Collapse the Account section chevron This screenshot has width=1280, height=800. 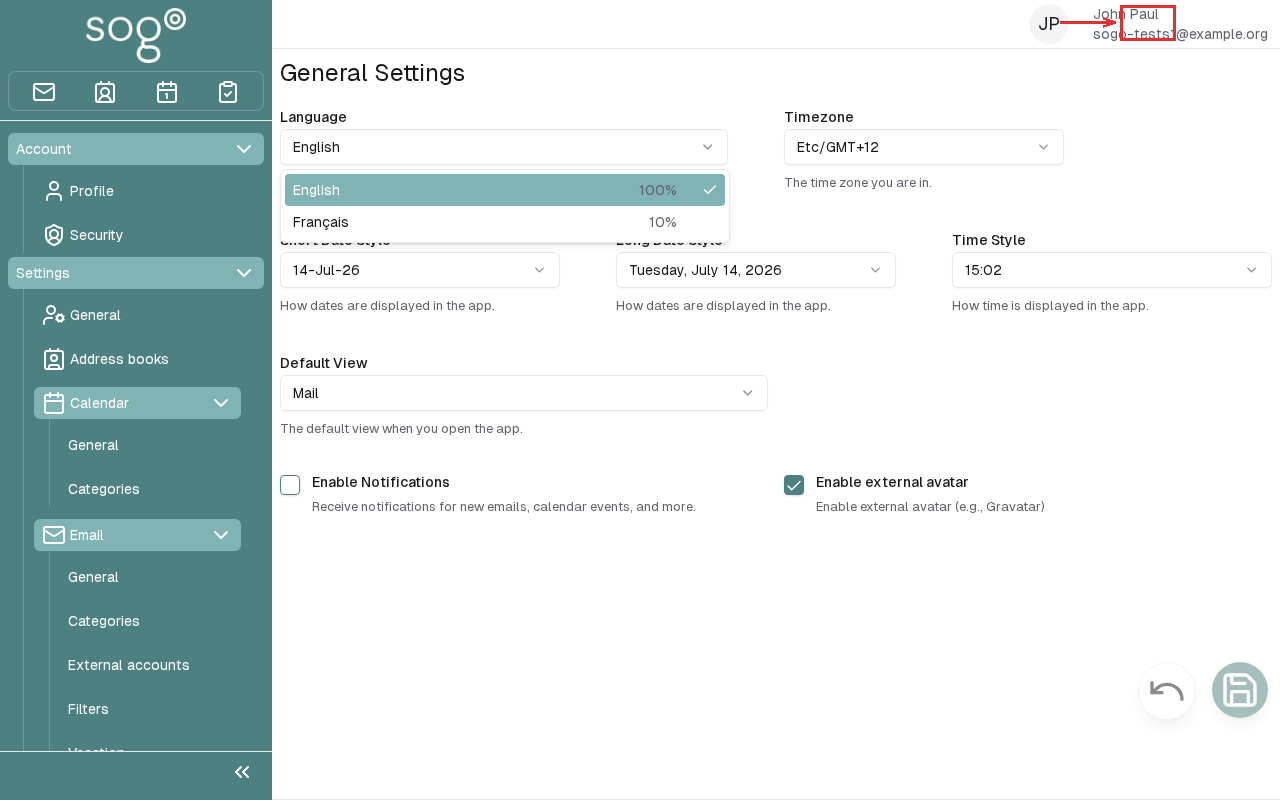pyautogui.click(x=244, y=149)
